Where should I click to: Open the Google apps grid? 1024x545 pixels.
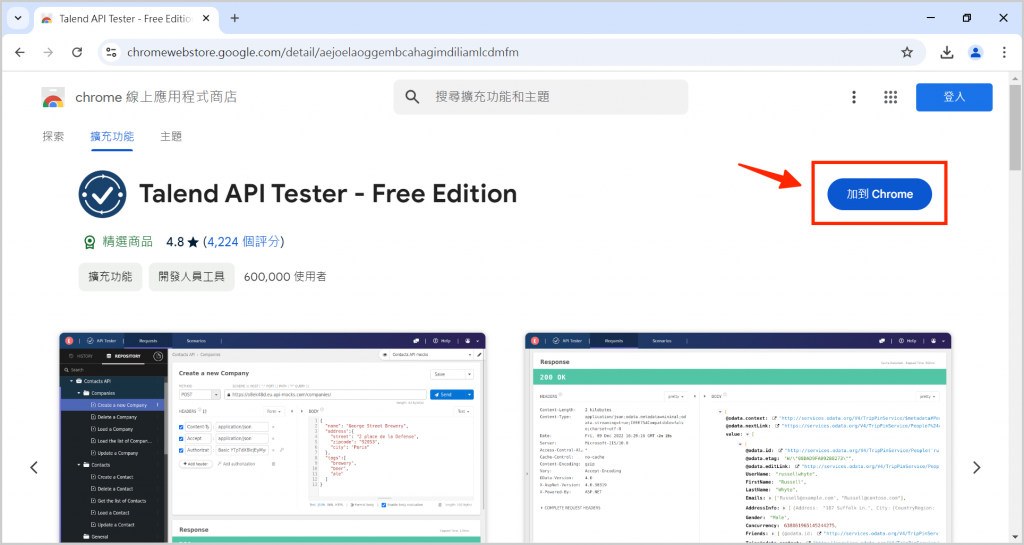coord(891,97)
